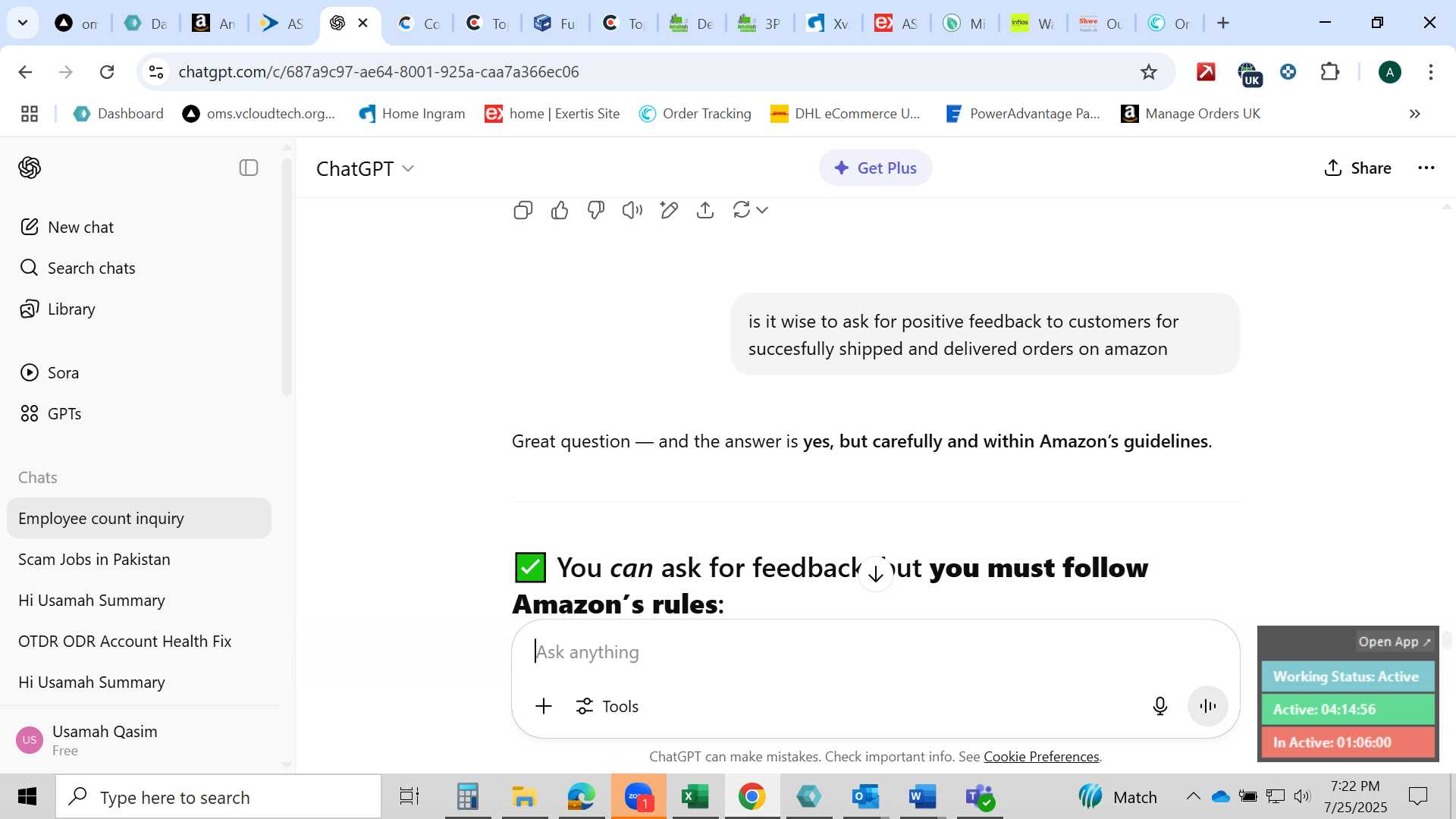Open the Chrome three-dot menu
Image resolution: width=1456 pixels, height=819 pixels.
click(x=1431, y=71)
